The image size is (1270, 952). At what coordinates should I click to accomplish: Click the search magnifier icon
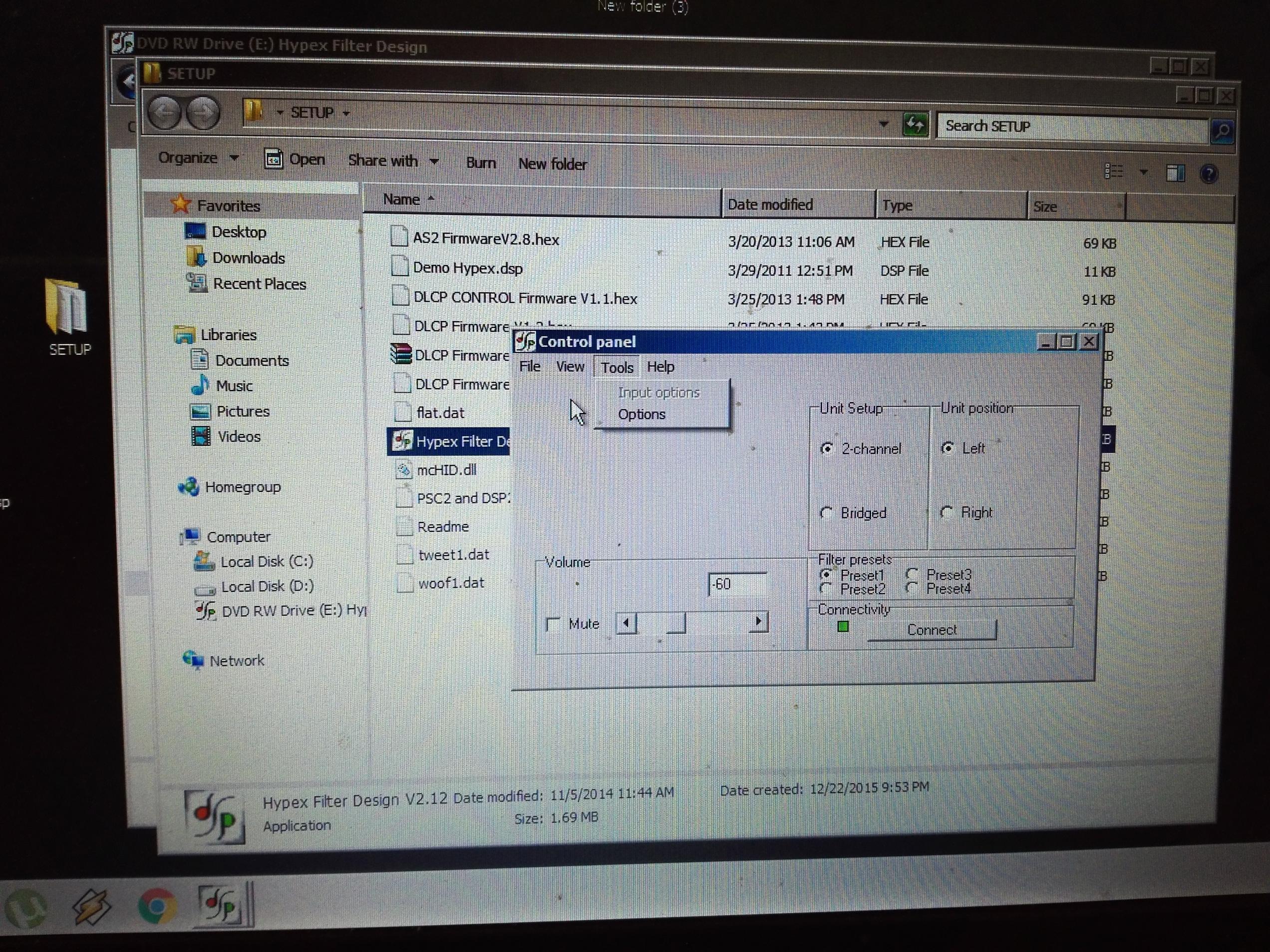click(1222, 131)
